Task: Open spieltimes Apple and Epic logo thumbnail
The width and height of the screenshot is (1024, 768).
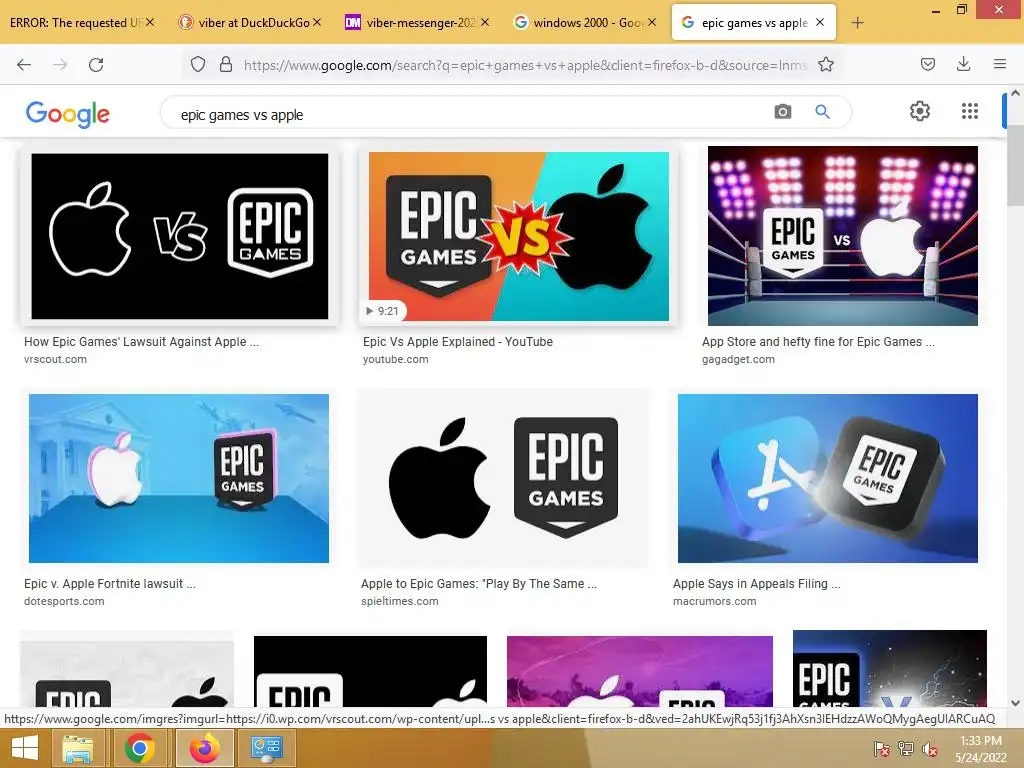Action: tap(503, 478)
